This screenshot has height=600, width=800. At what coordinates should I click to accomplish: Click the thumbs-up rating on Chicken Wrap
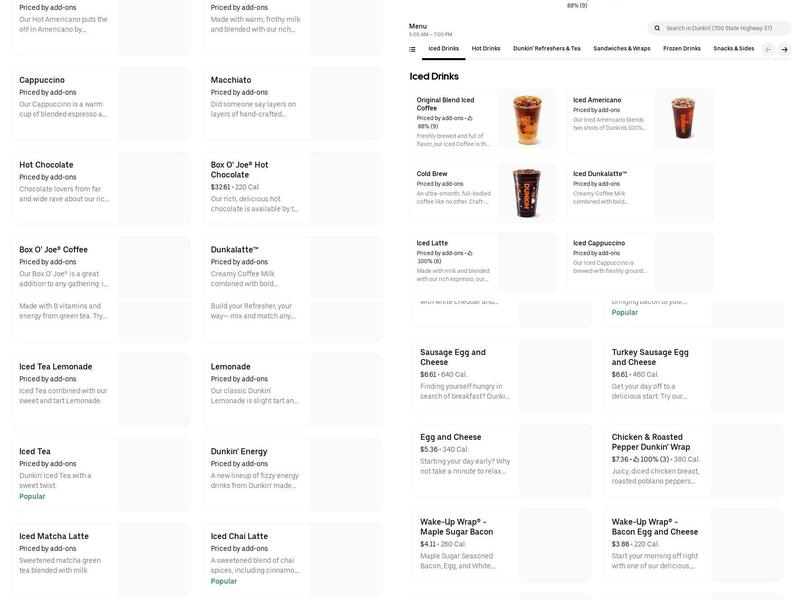[x=651, y=459]
